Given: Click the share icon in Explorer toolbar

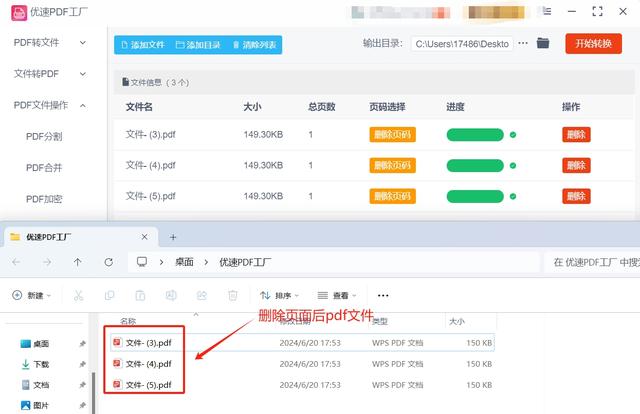Looking at the screenshot, I should coord(202,295).
